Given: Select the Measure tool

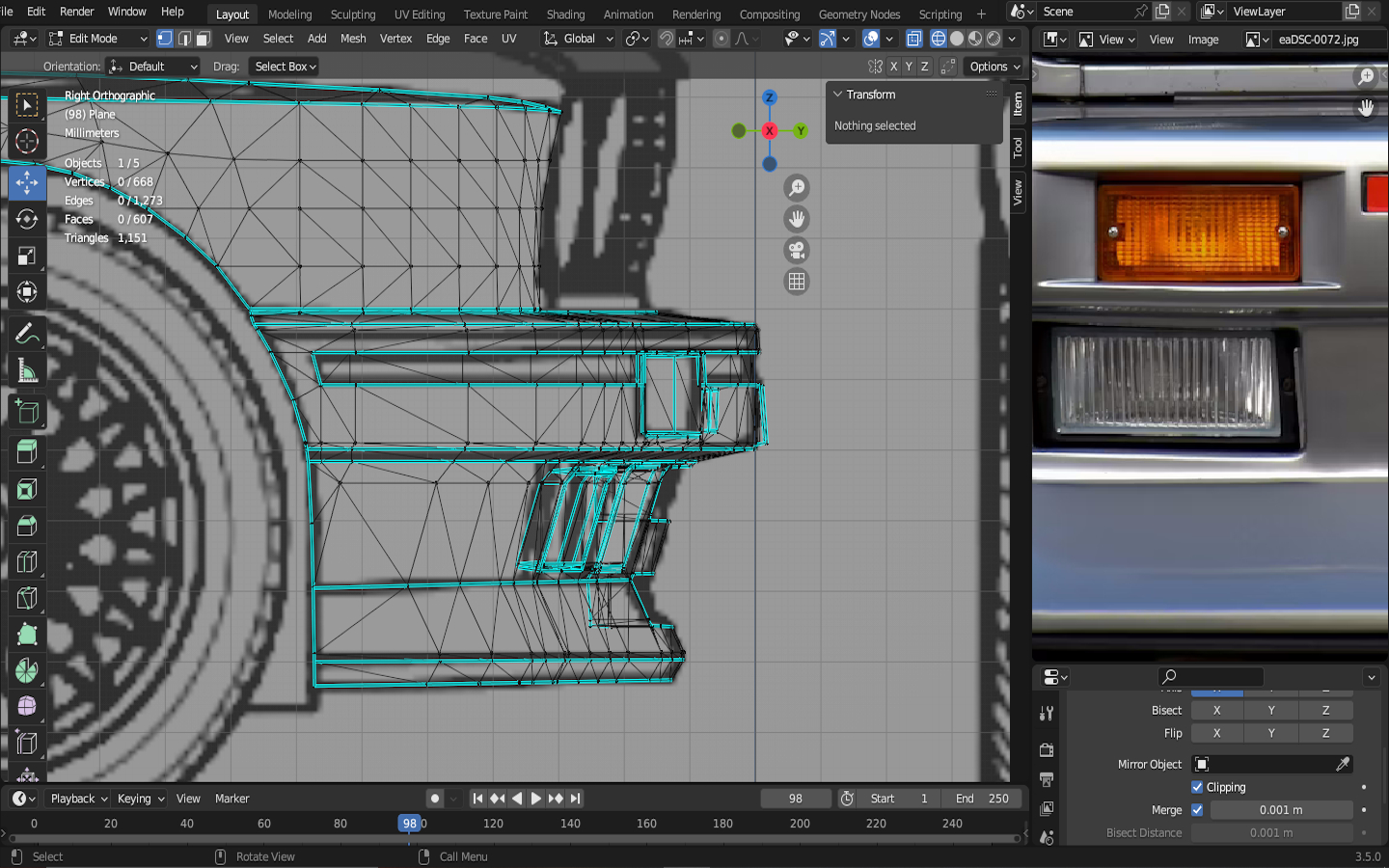Looking at the screenshot, I should point(27,371).
